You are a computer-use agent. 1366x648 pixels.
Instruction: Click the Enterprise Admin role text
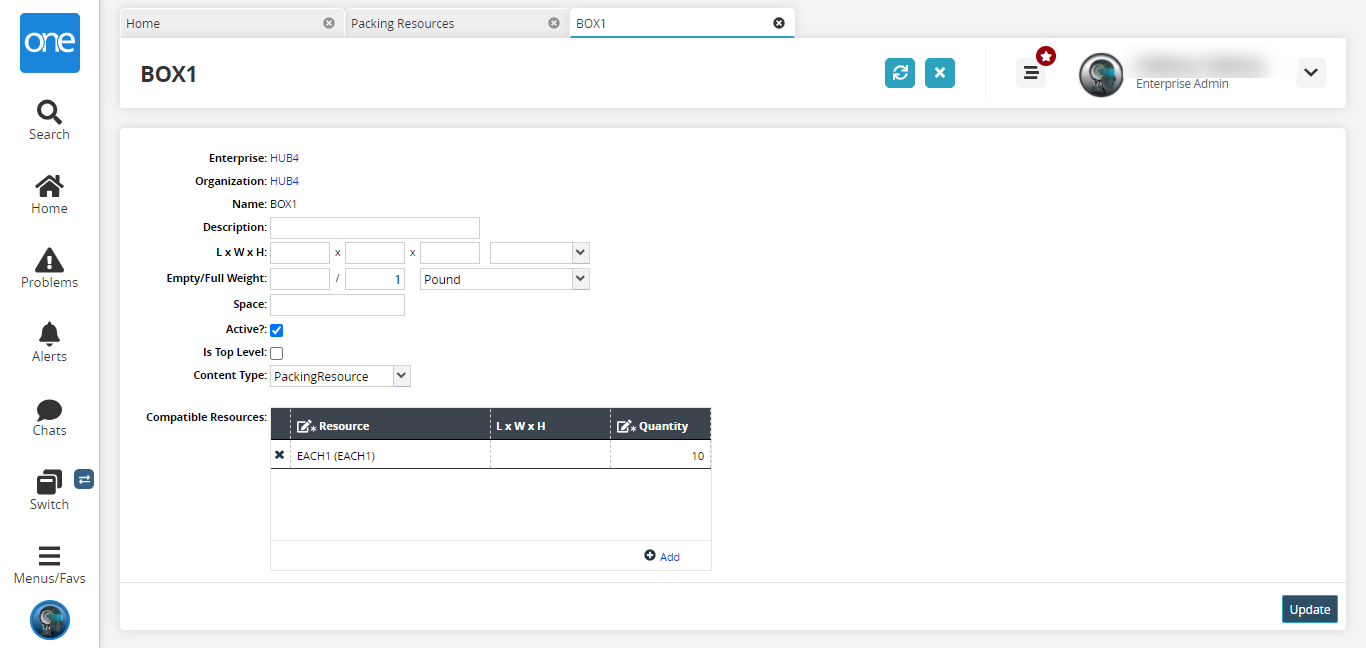[1182, 84]
